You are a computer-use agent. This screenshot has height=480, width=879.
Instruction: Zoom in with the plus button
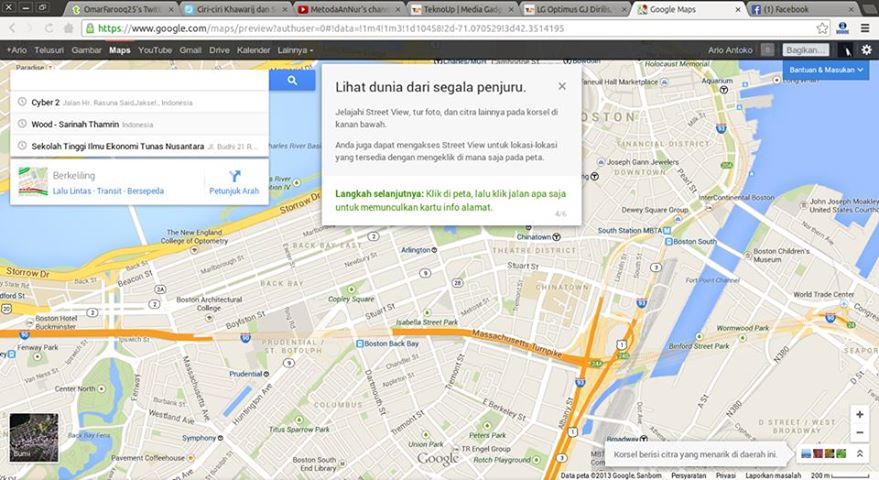pyautogui.click(x=859, y=414)
